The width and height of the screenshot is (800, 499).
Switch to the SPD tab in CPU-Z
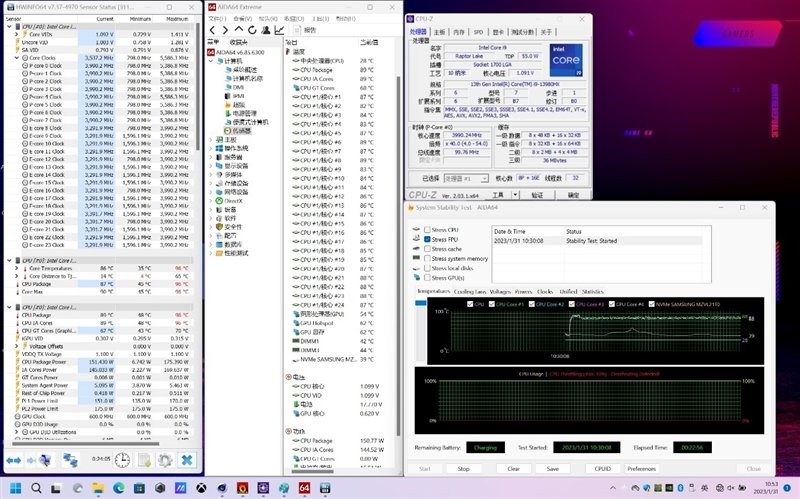[478, 32]
